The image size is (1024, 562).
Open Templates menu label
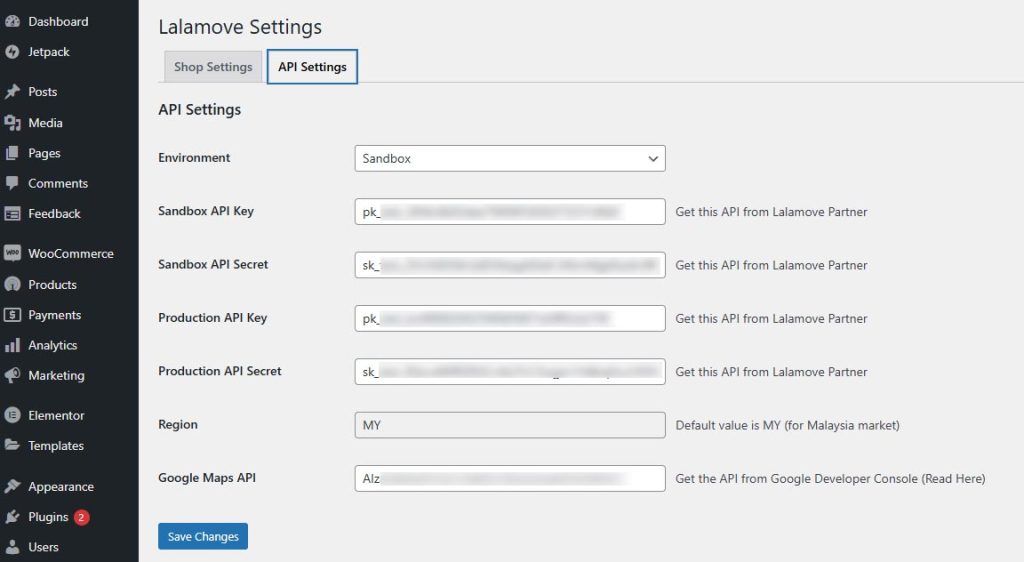point(56,445)
